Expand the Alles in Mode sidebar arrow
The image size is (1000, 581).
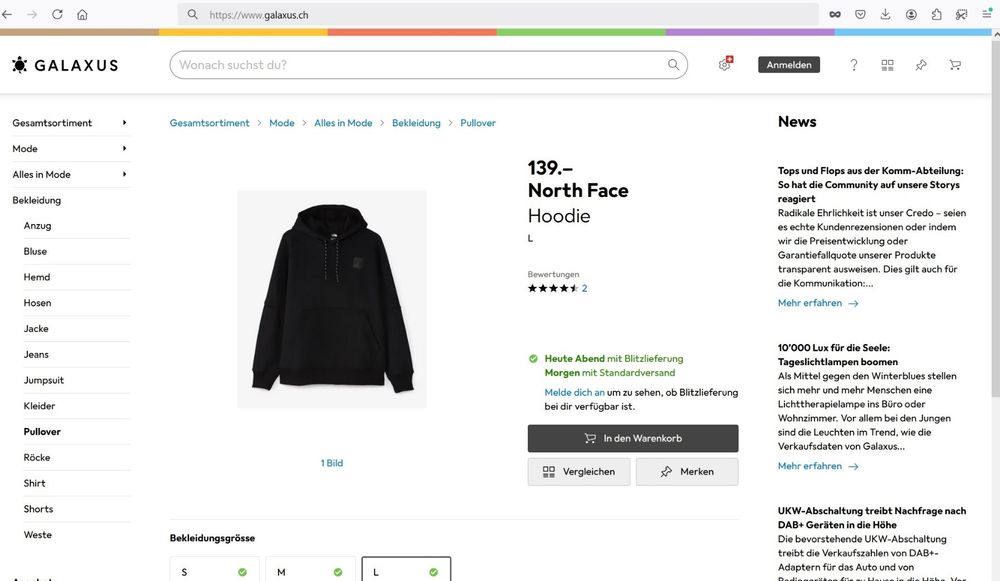124,174
